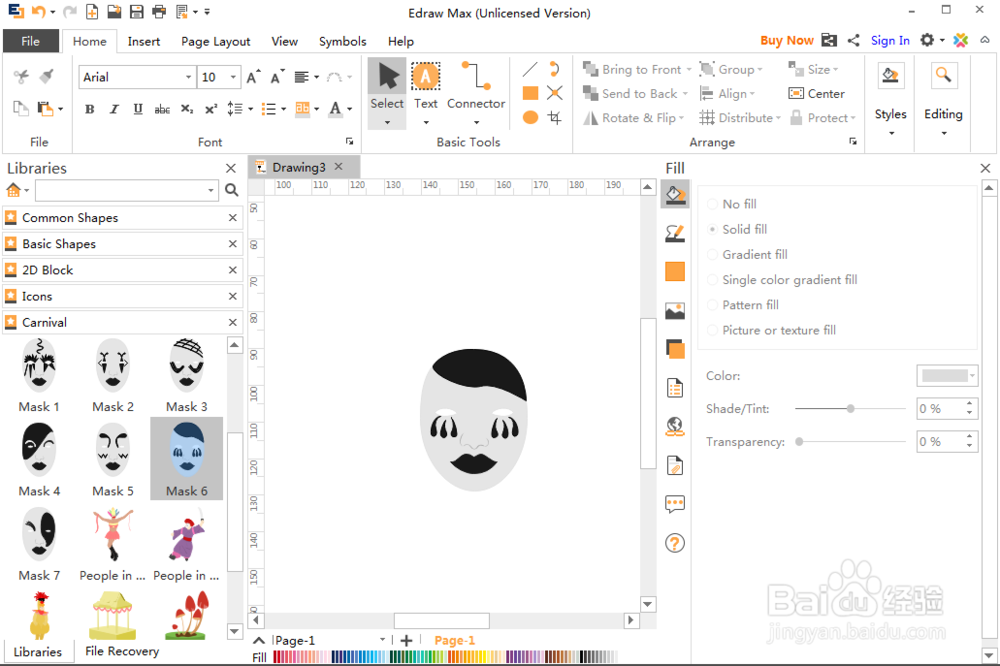Screen dimensions: 1000x666
Task: Select the Gradient fill radio option
Action: [712, 255]
